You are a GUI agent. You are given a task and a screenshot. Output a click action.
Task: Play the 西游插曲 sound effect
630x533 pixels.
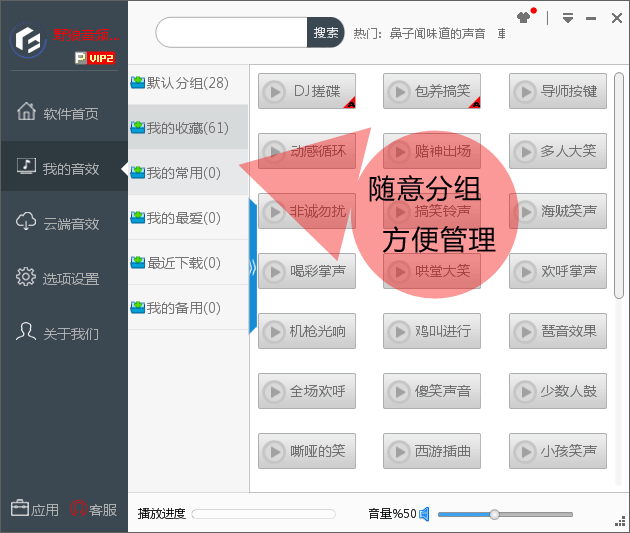click(x=432, y=451)
